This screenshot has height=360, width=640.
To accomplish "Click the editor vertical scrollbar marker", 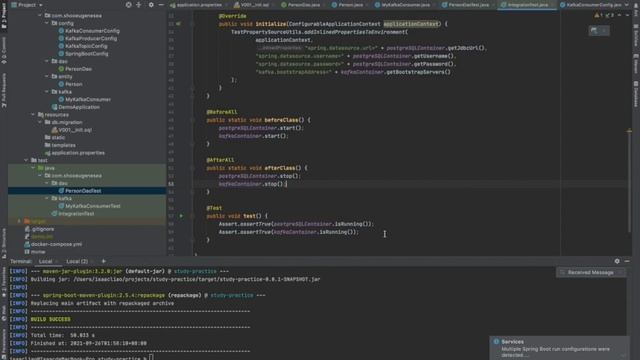I will (x=629, y=131).
